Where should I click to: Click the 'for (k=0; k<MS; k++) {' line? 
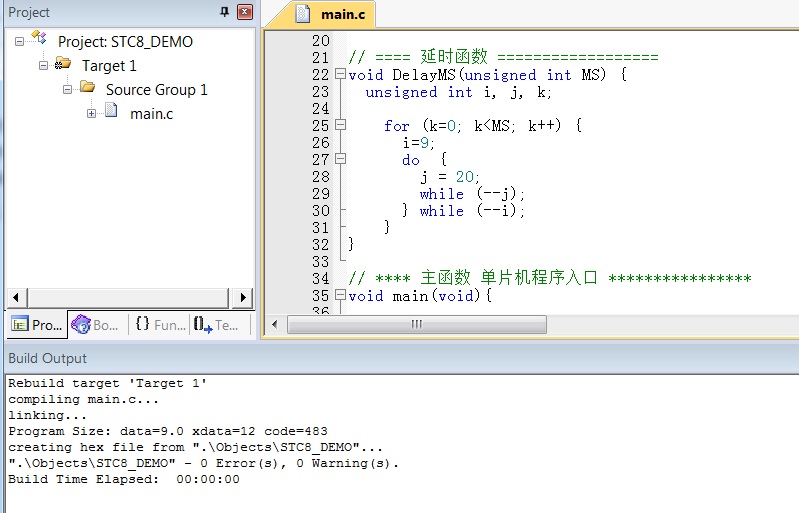tap(483, 125)
